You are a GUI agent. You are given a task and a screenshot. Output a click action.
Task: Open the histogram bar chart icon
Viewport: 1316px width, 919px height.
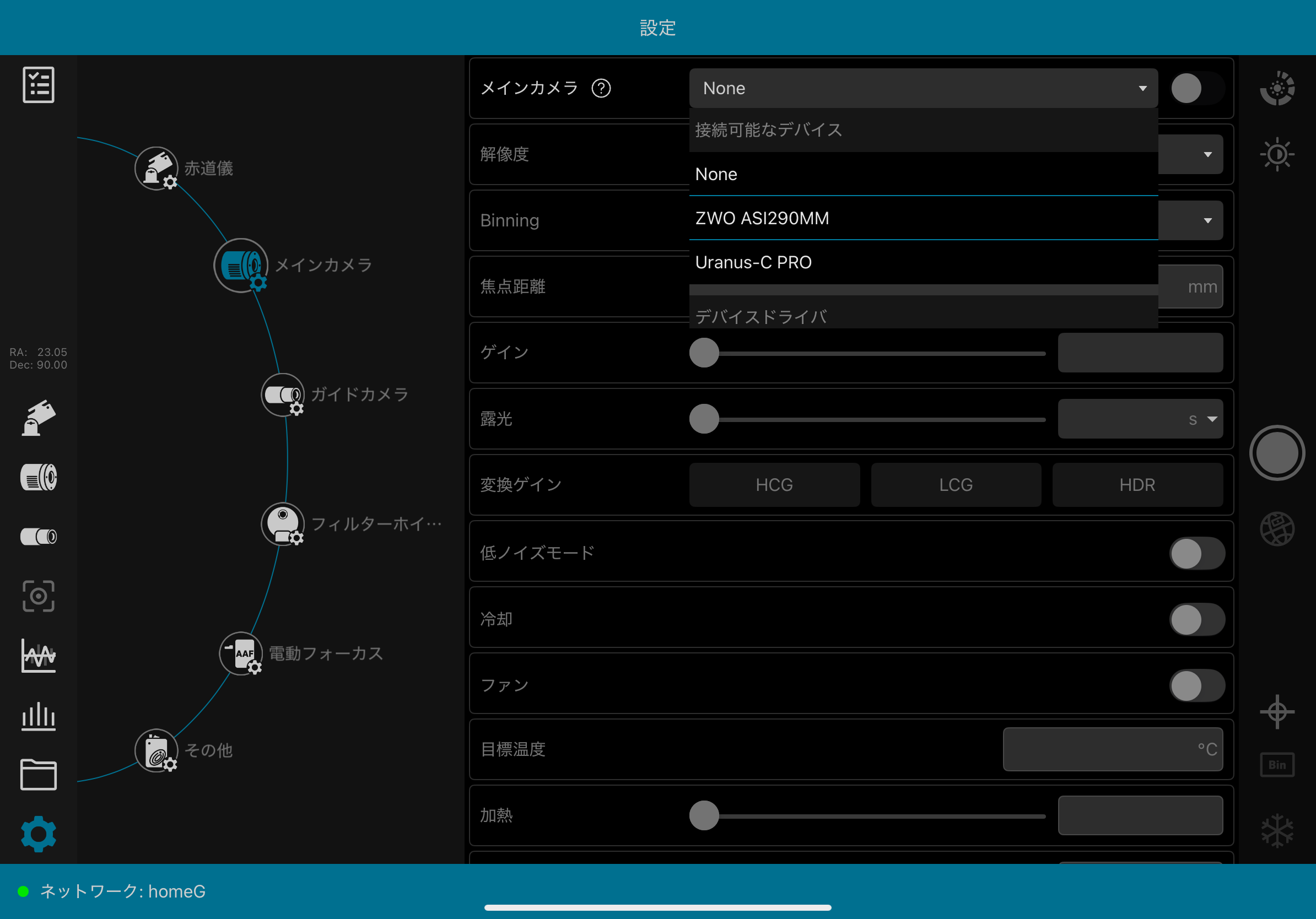coord(39,716)
